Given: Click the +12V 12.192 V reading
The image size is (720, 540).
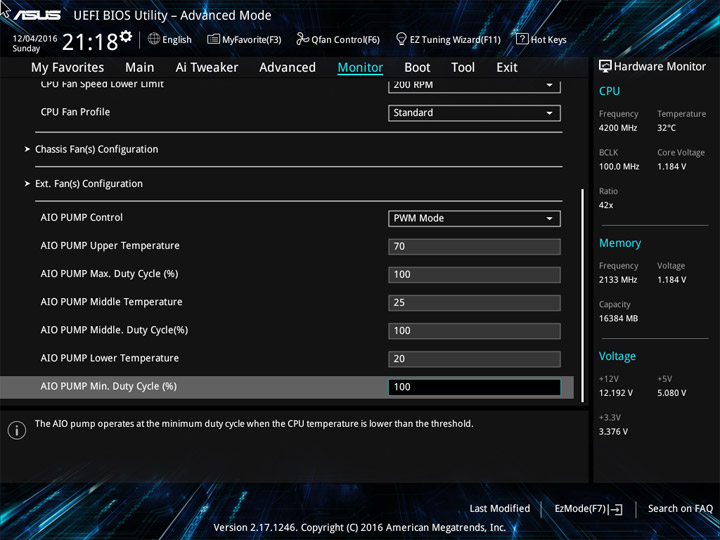Looking at the screenshot, I should [616, 393].
